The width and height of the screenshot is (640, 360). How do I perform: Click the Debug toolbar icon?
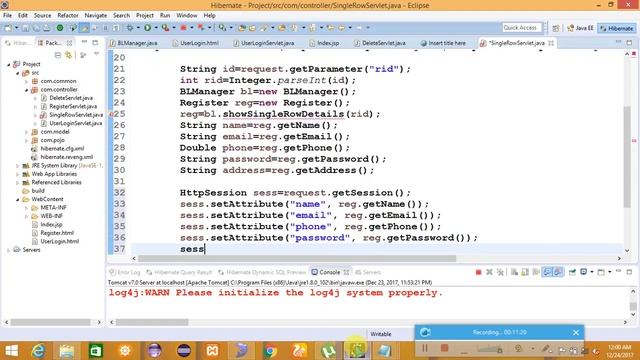click(x=130, y=28)
